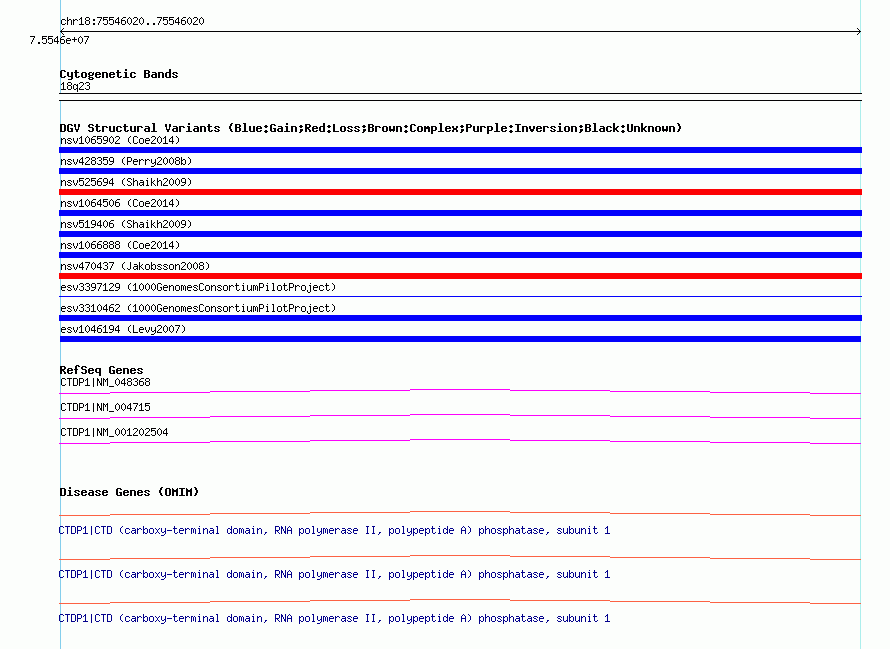Click the 7.5546e+07 scale value
The image size is (890, 649).
(x=59, y=40)
